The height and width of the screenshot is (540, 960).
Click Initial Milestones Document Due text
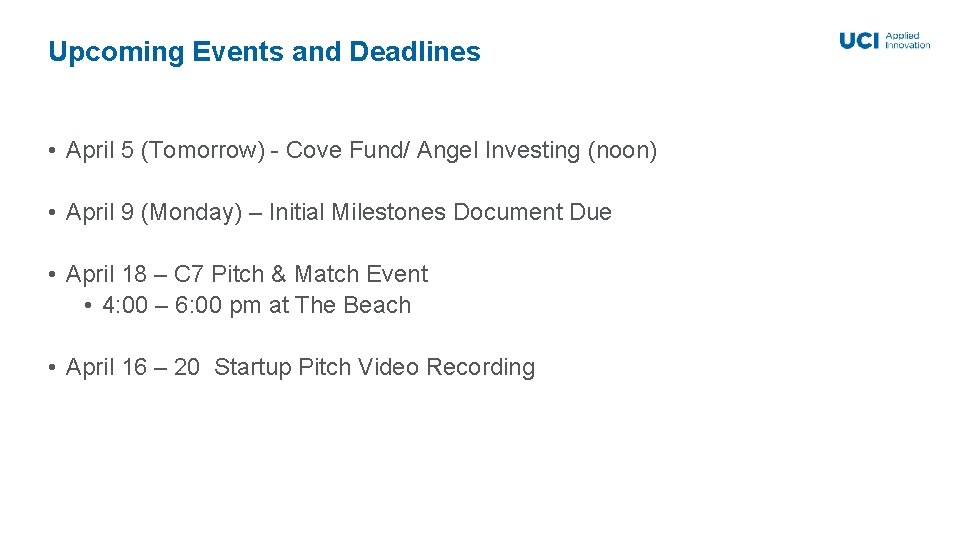440,213
